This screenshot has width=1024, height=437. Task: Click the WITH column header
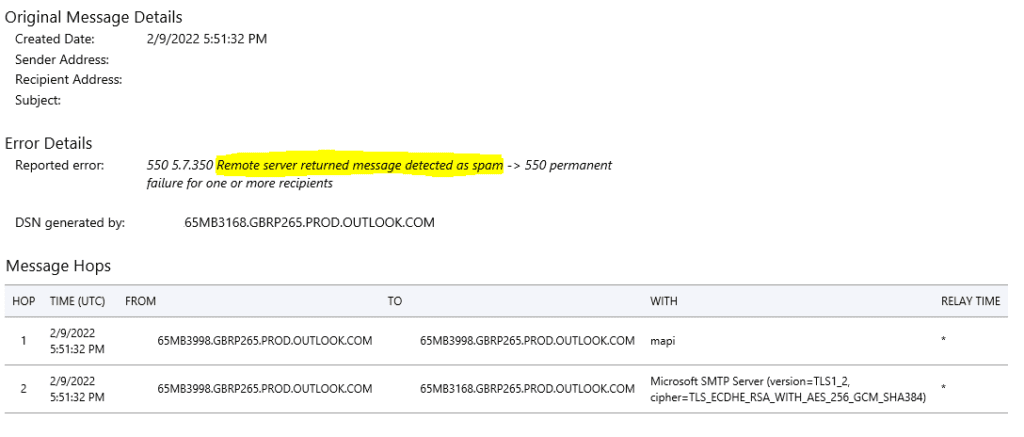(664, 301)
